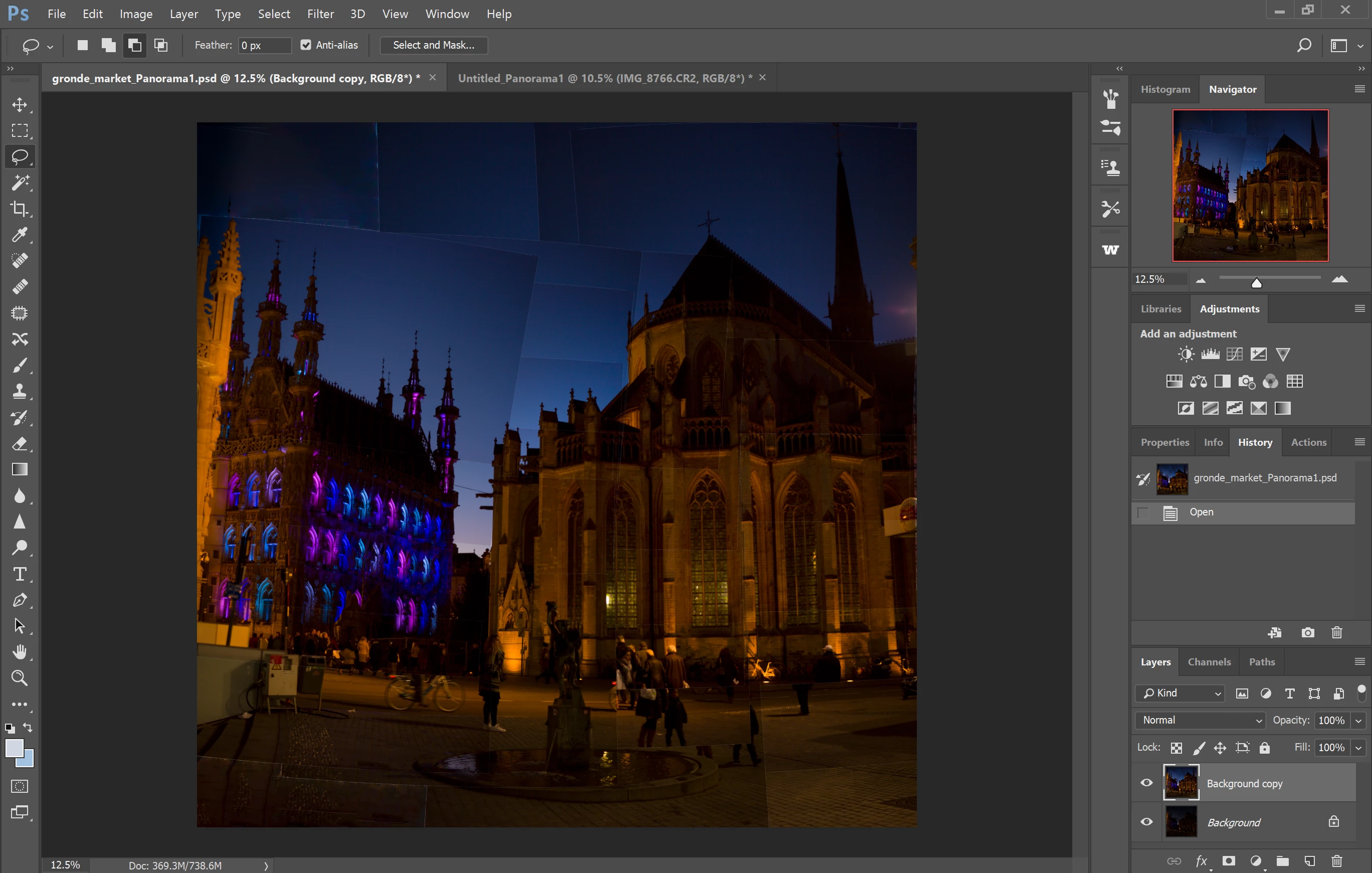Add a Brightness/Contrast adjustment

tap(1186, 355)
